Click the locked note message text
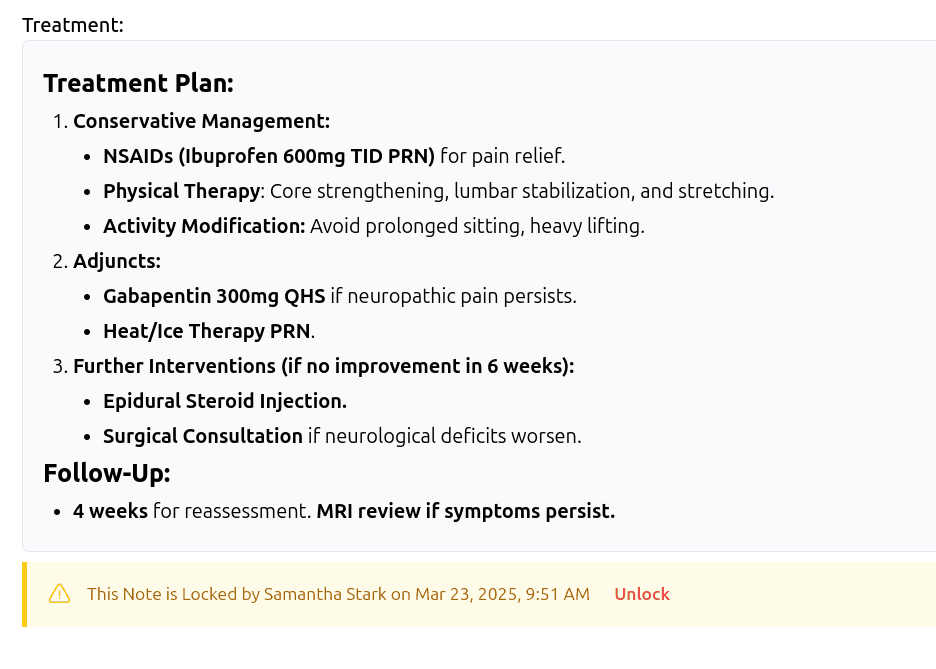Viewport: 936px width, 669px height. 338,594
